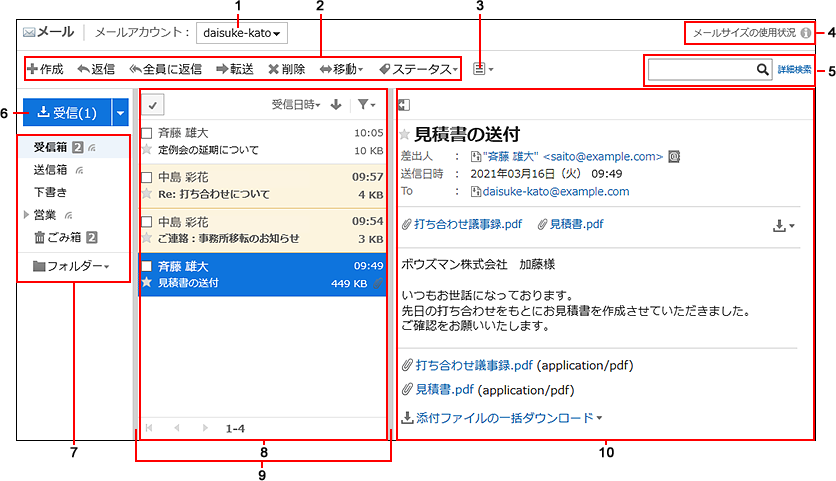This screenshot has width=836, height=481.
Task: Click the splitter between list and preview
Action: tap(391, 264)
